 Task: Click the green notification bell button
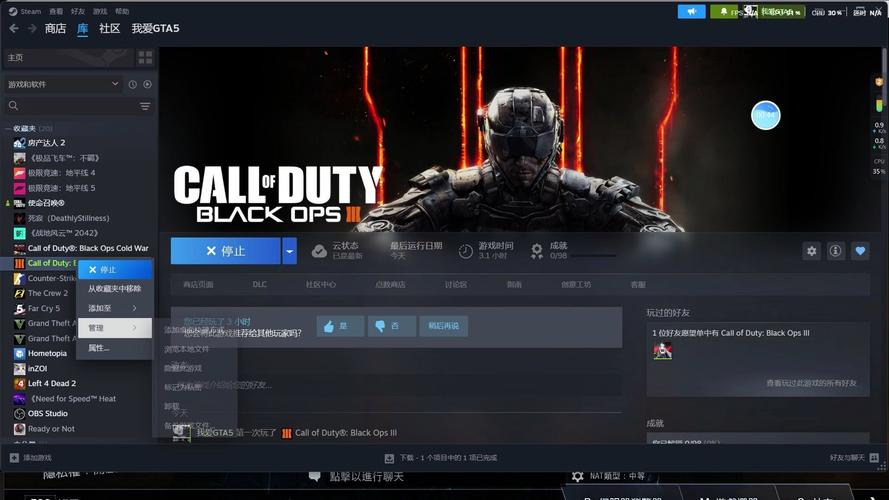tap(723, 11)
